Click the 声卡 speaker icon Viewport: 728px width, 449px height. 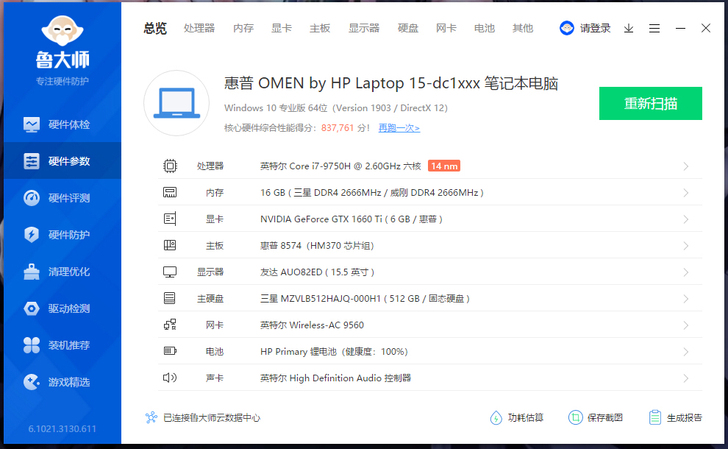click(x=170, y=377)
